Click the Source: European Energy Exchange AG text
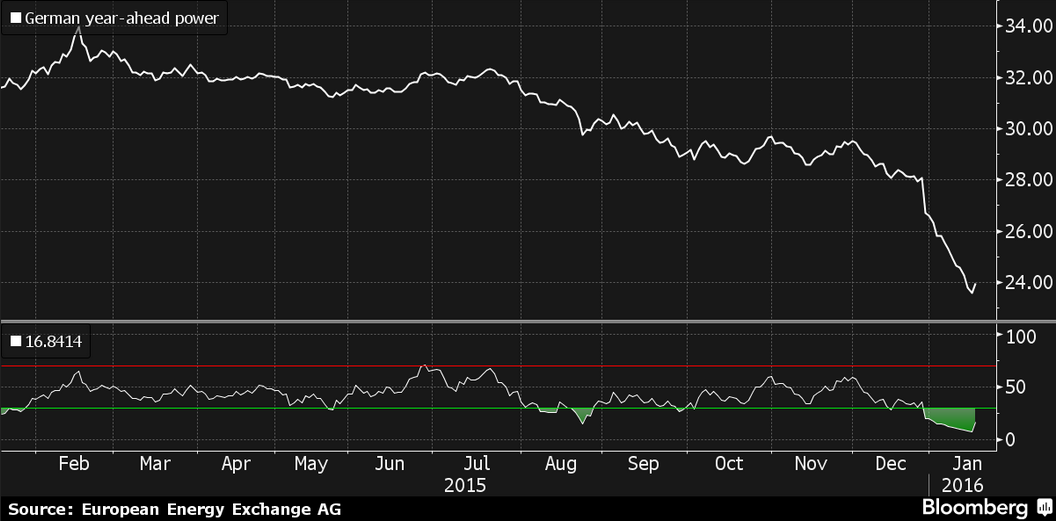1056x521 pixels. point(175,509)
